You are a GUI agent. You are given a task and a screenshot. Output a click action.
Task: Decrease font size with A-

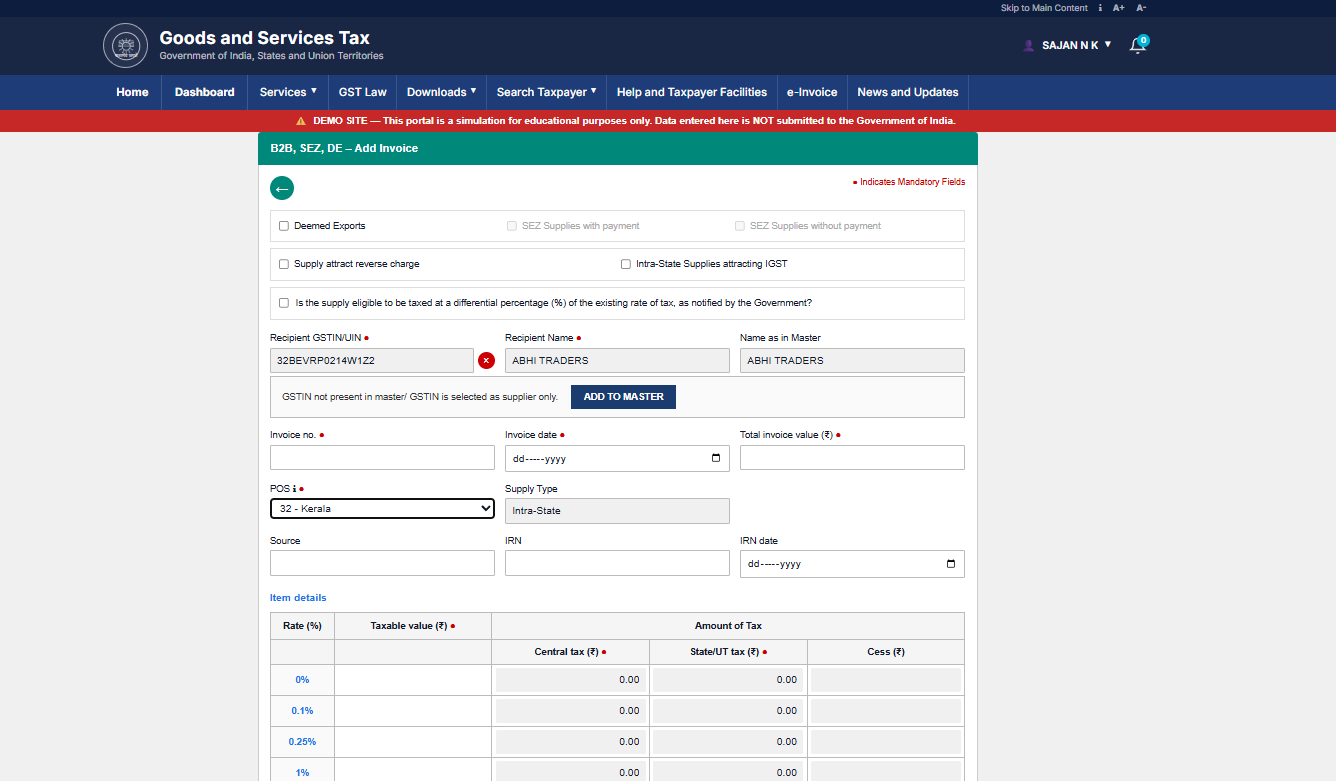coord(1141,8)
